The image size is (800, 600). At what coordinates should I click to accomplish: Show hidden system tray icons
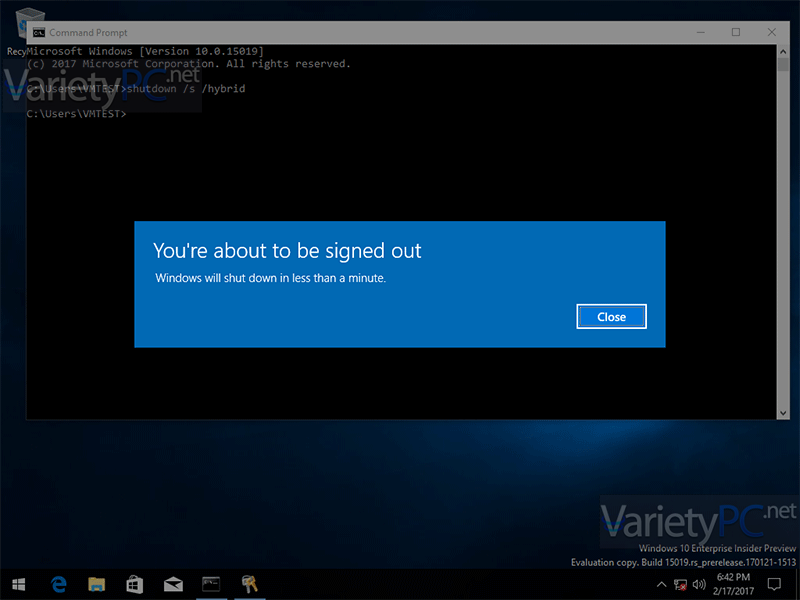[x=661, y=584]
